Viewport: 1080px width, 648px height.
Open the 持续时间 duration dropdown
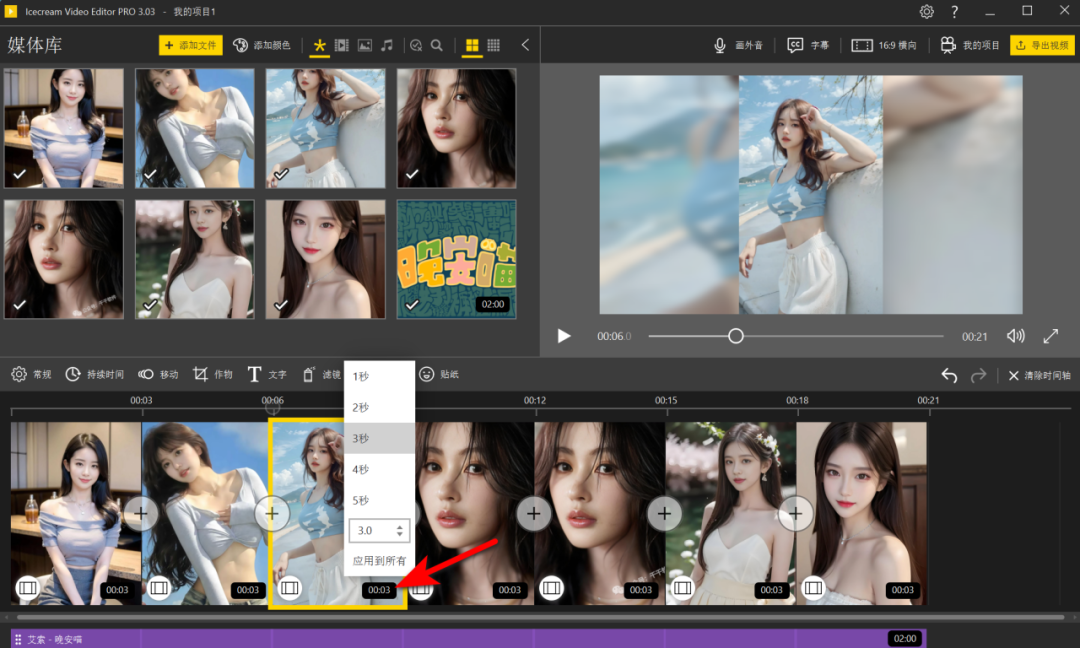94,374
